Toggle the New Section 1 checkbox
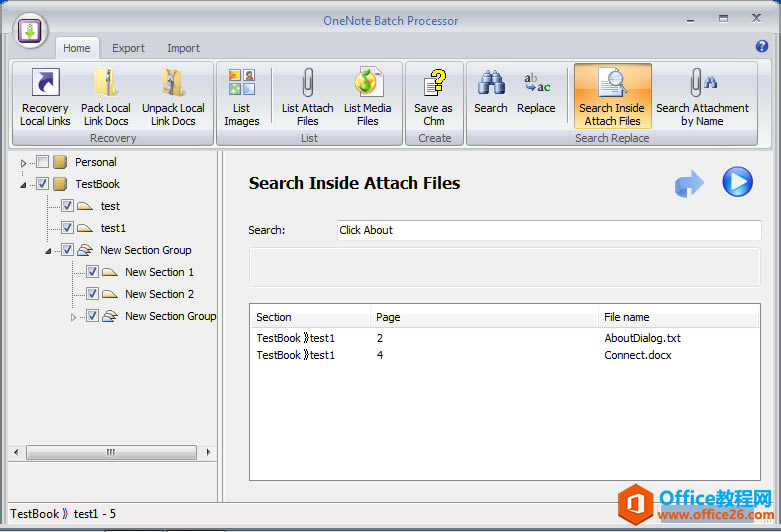The image size is (781, 532). coord(92,272)
